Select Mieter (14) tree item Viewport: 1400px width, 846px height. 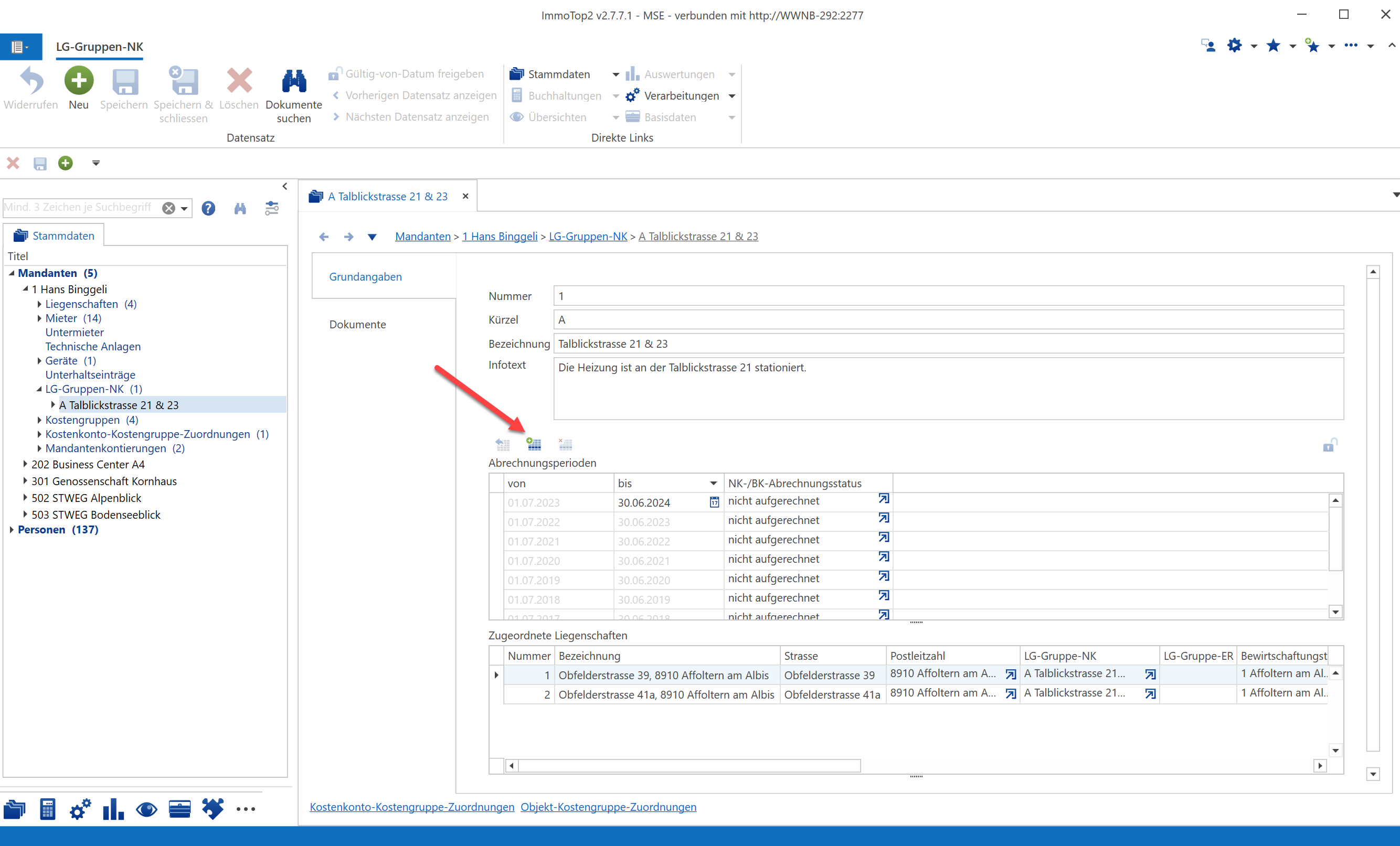[x=73, y=318]
